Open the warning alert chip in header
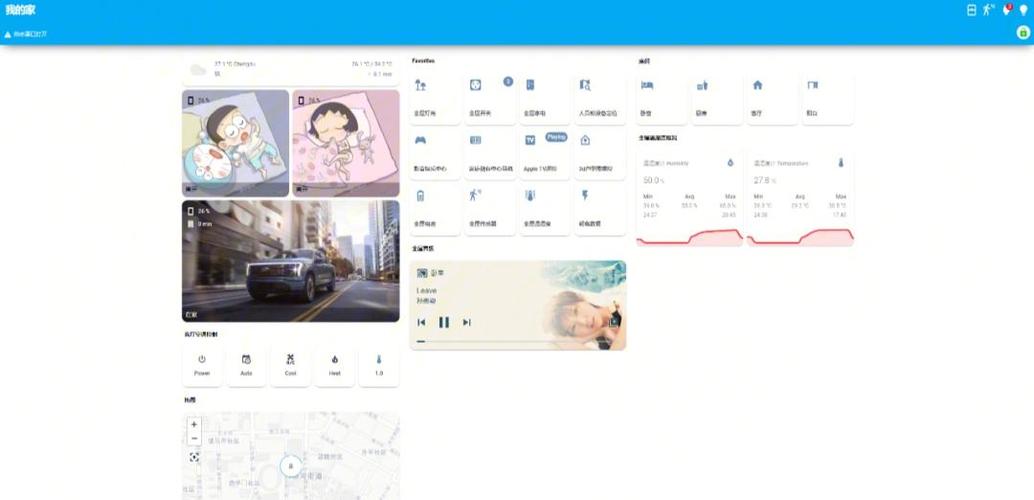 26,34
